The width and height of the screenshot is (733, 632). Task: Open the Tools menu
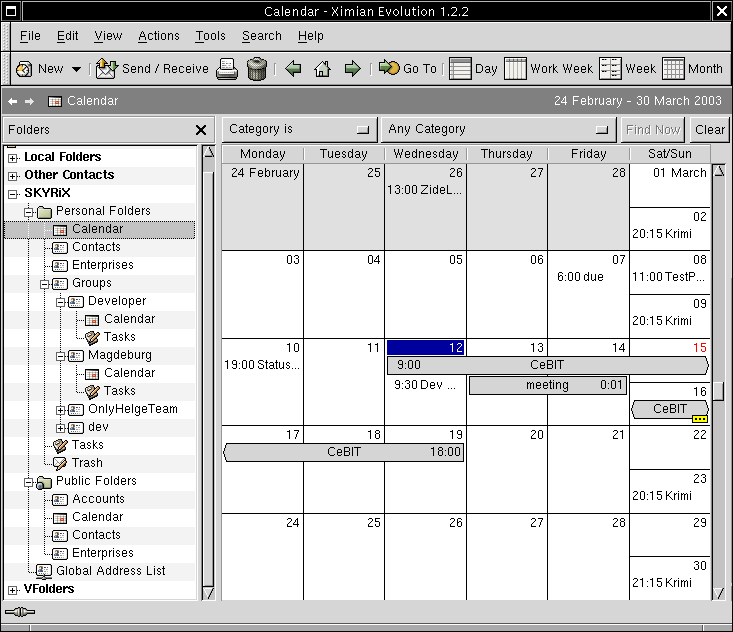pyautogui.click(x=210, y=36)
